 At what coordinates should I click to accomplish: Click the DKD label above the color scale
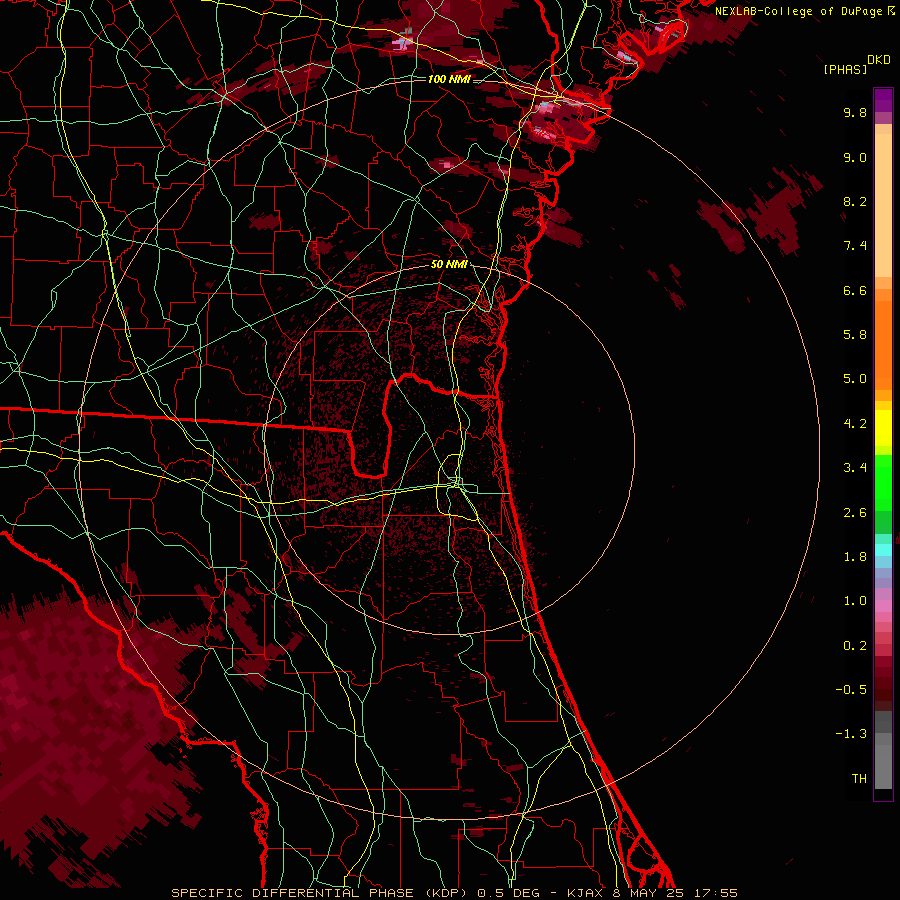879,60
